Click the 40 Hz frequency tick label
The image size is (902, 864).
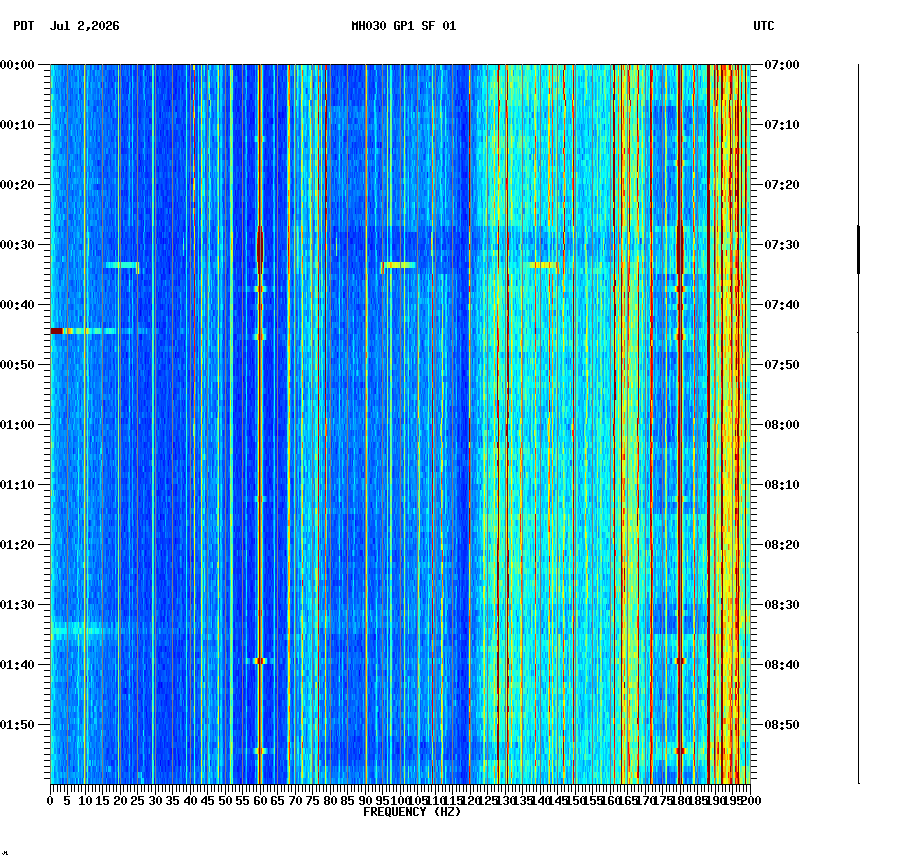pos(190,801)
